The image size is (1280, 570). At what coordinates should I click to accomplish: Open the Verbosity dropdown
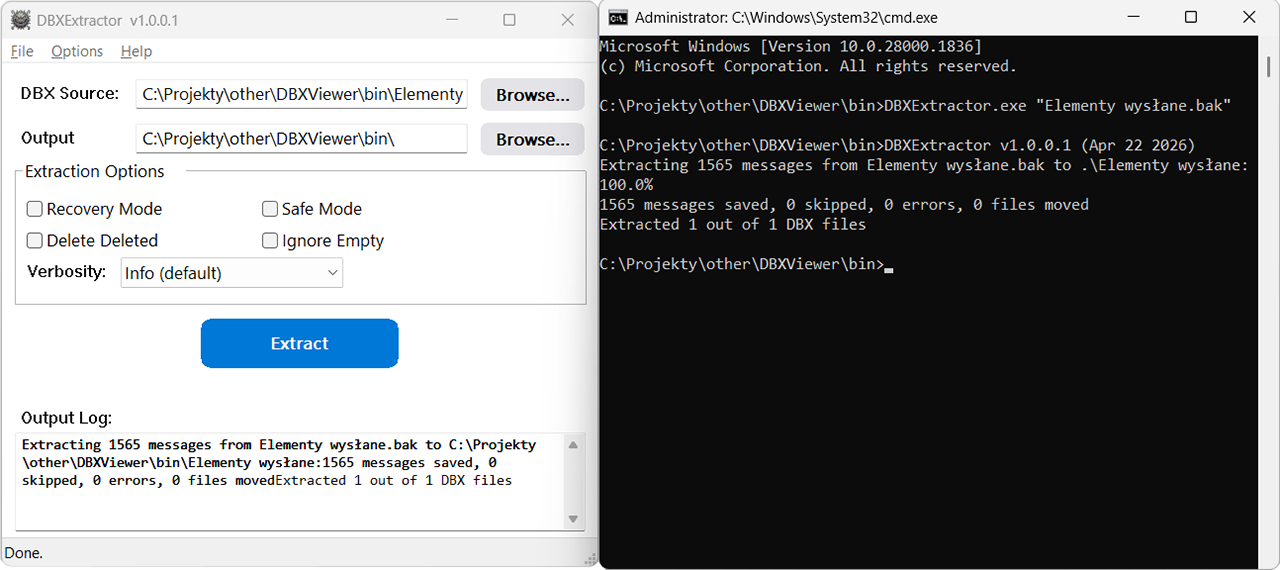[x=232, y=273]
